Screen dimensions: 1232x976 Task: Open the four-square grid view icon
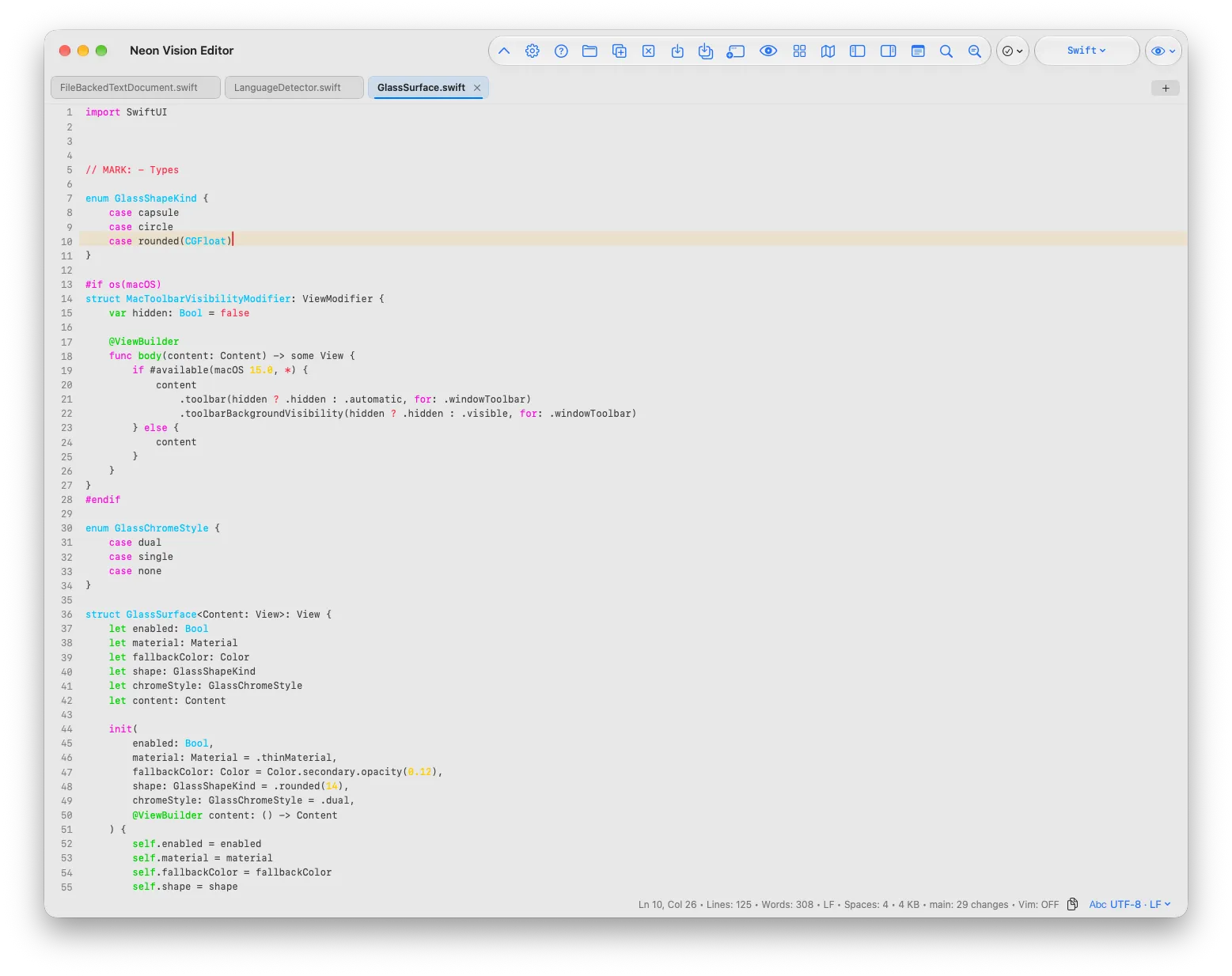pos(799,51)
